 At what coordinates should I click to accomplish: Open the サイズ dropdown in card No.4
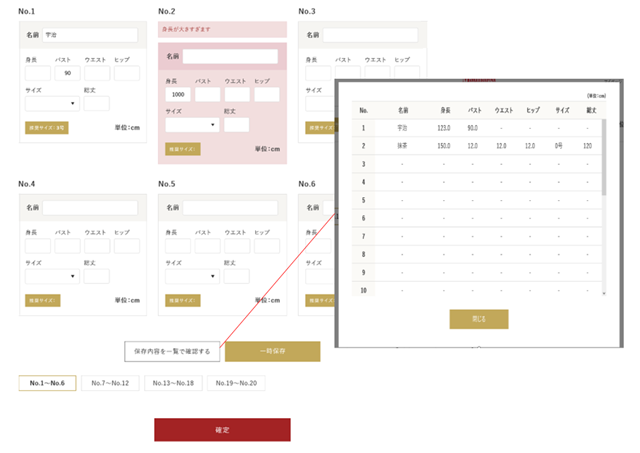point(52,276)
